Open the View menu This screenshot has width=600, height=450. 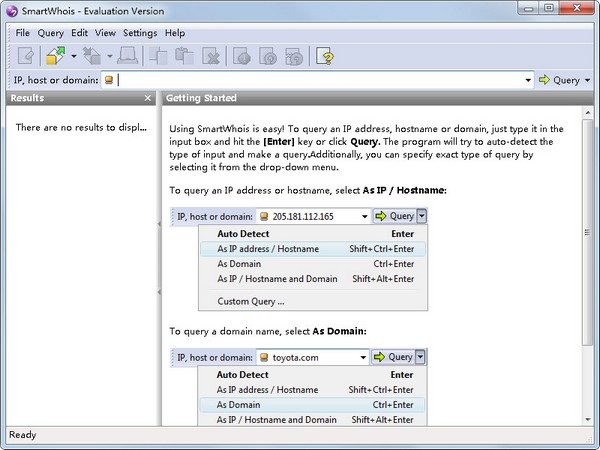pos(105,33)
